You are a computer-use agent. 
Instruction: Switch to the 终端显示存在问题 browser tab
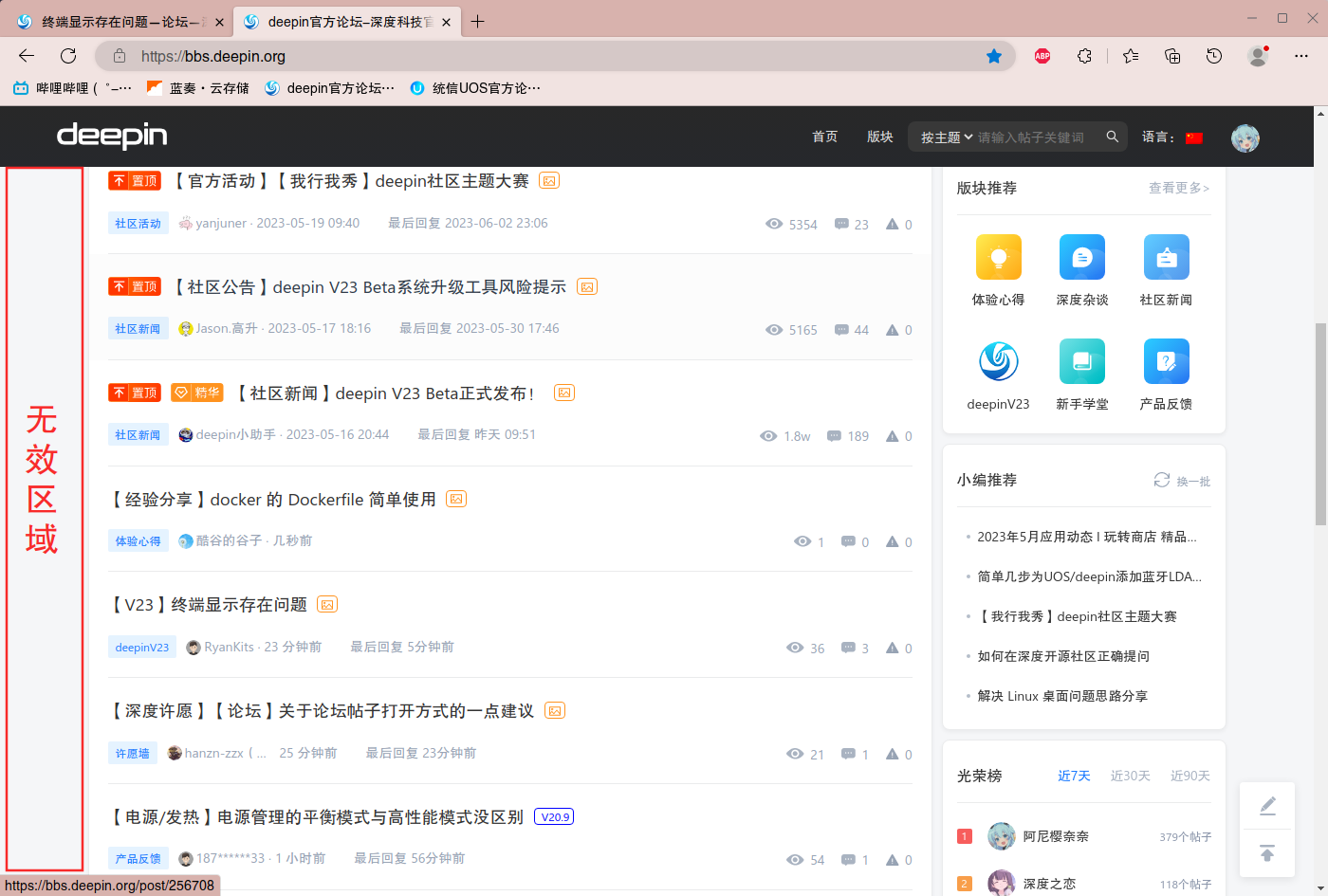[x=119, y=21]
